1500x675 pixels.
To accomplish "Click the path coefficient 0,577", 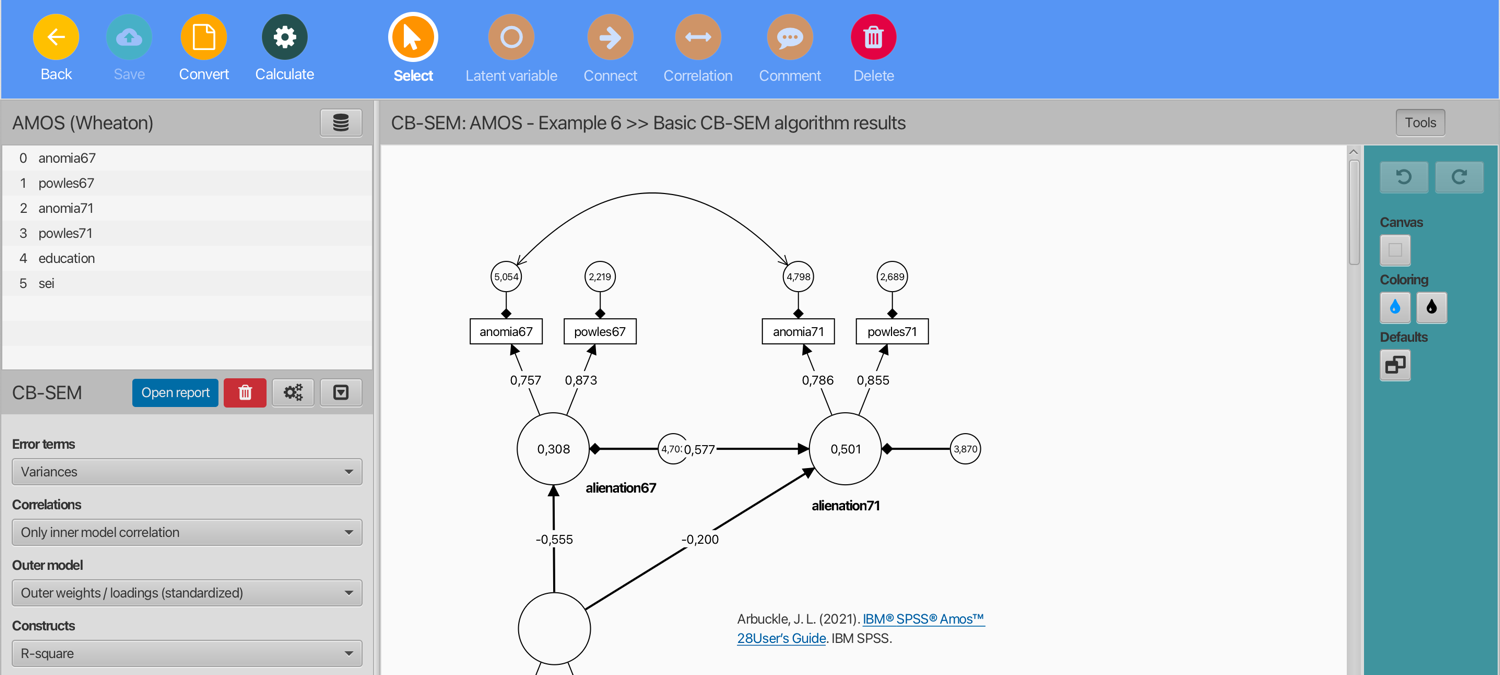I will (x=699, y=449).
